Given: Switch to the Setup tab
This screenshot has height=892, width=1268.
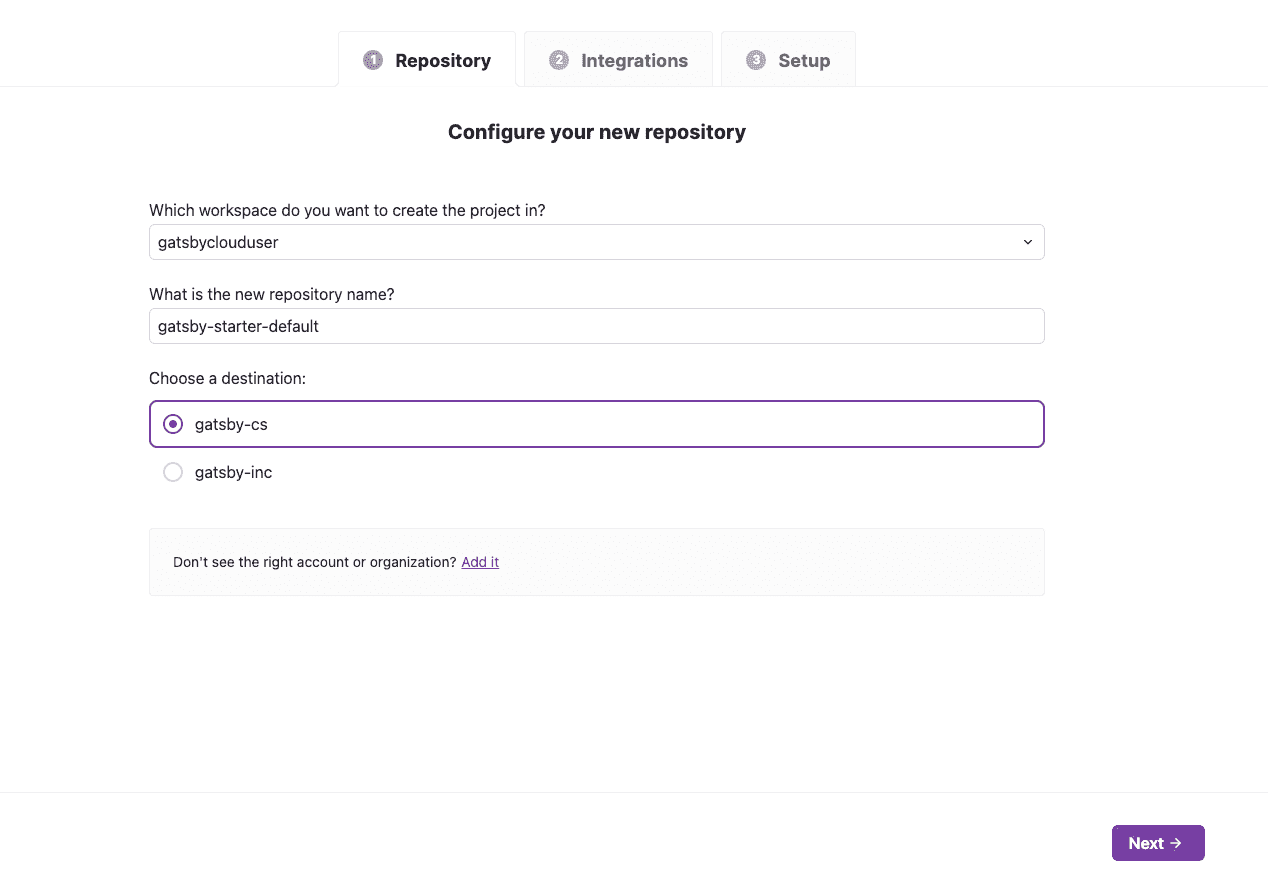Looking at the screenshot, I should [804, 60].
